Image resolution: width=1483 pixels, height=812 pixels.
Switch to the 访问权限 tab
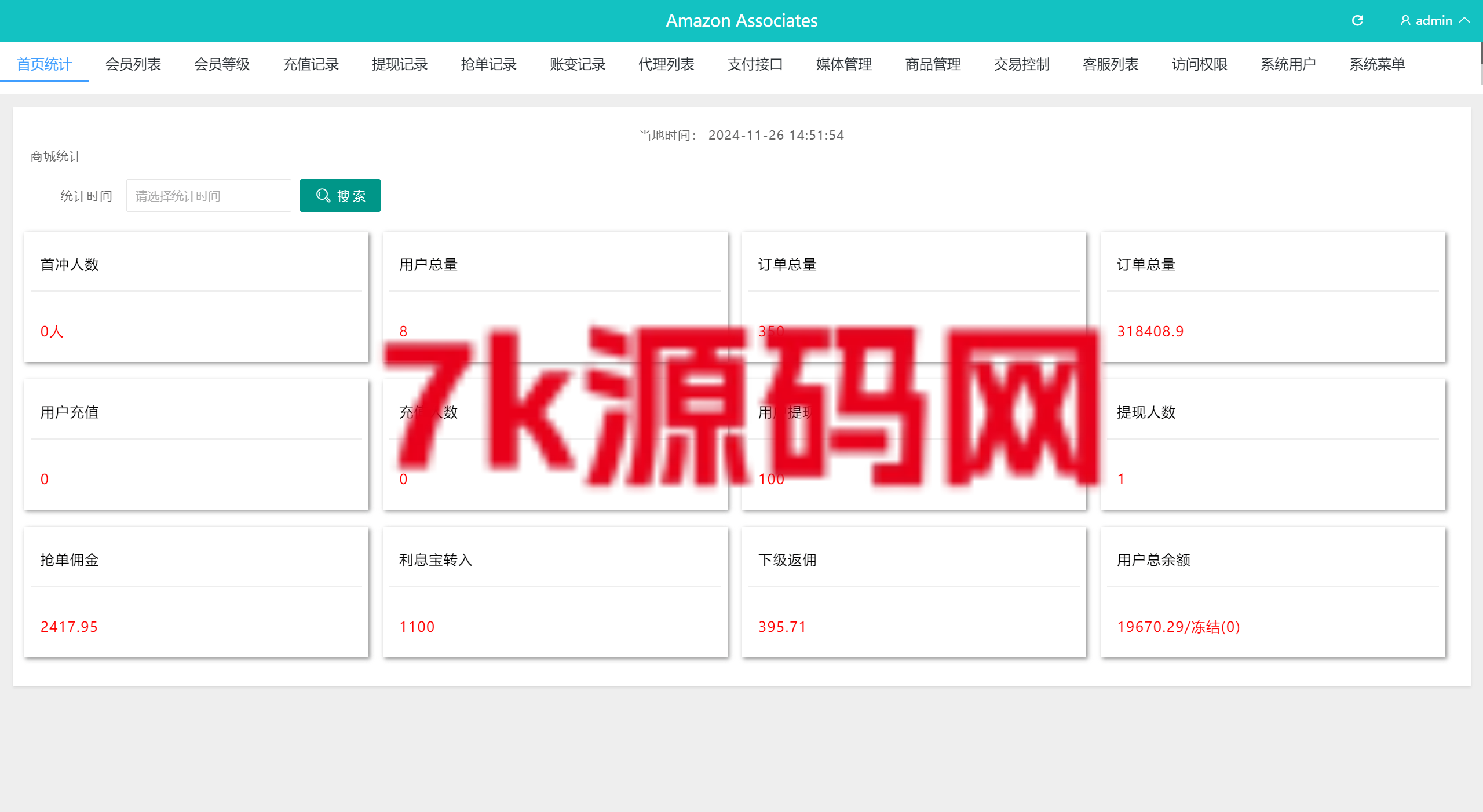coord(1200,64)
